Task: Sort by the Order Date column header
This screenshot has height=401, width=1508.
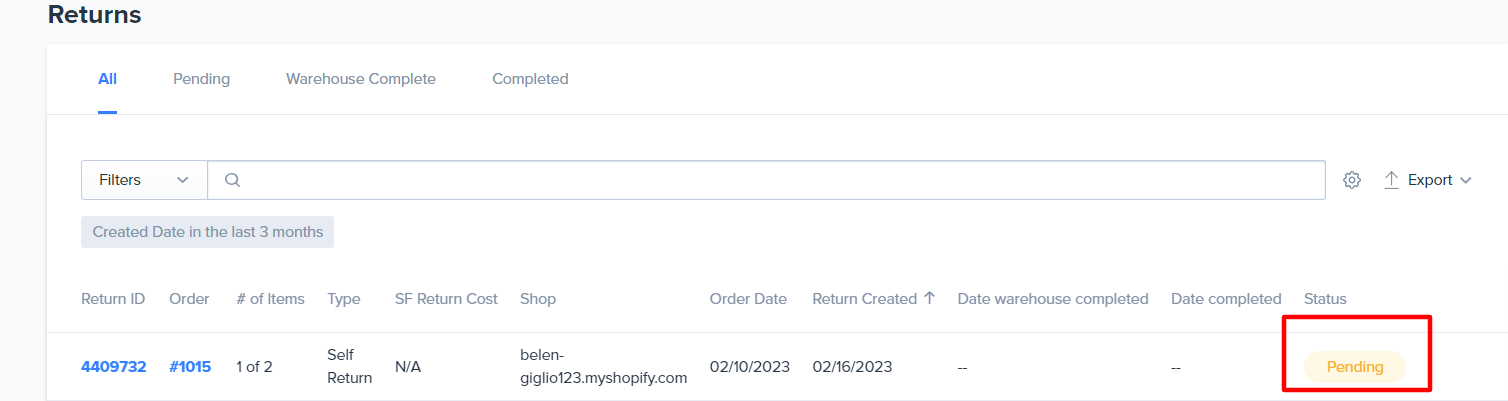Action: coord(748,299)
